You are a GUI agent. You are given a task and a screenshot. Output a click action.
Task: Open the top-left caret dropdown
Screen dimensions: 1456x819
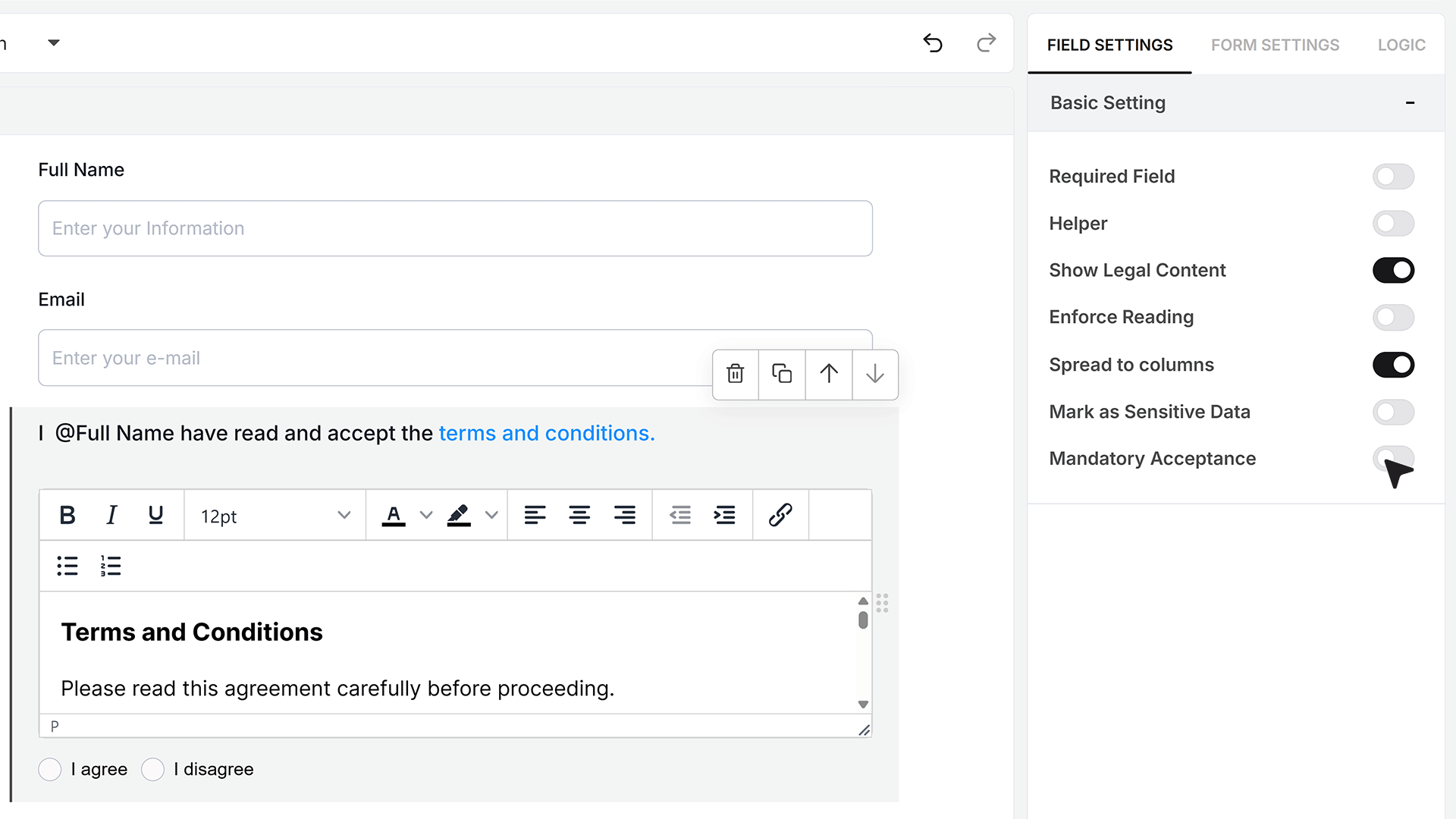[x=54, y=42]
